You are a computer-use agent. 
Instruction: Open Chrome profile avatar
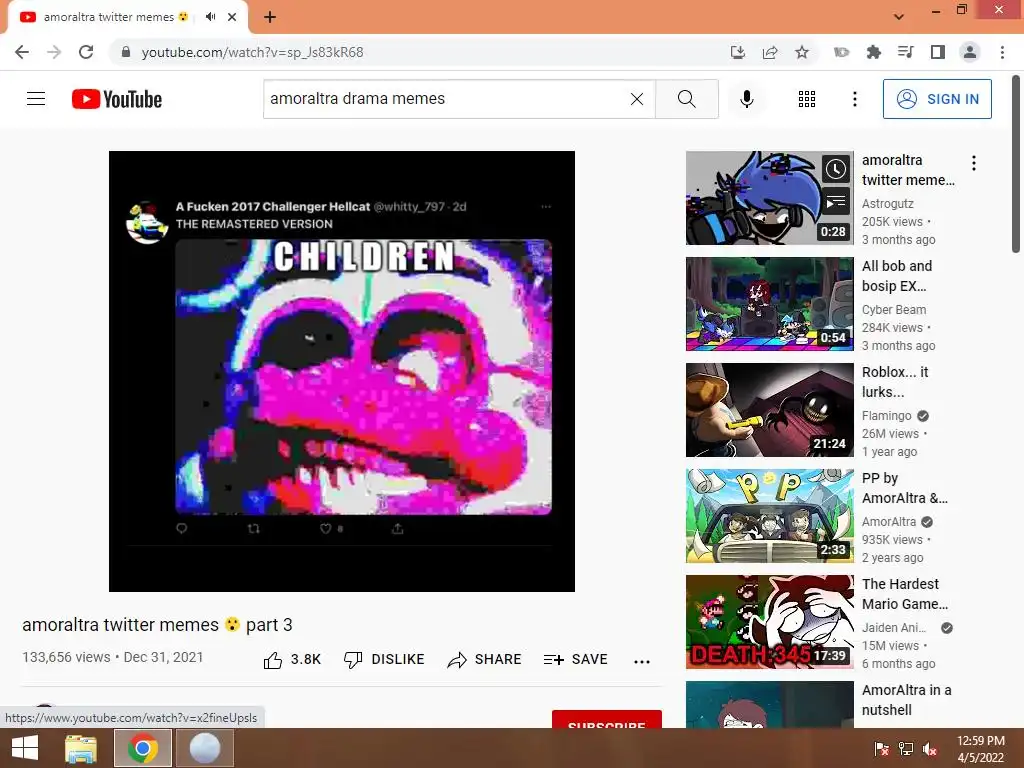[x=970, y=52]
